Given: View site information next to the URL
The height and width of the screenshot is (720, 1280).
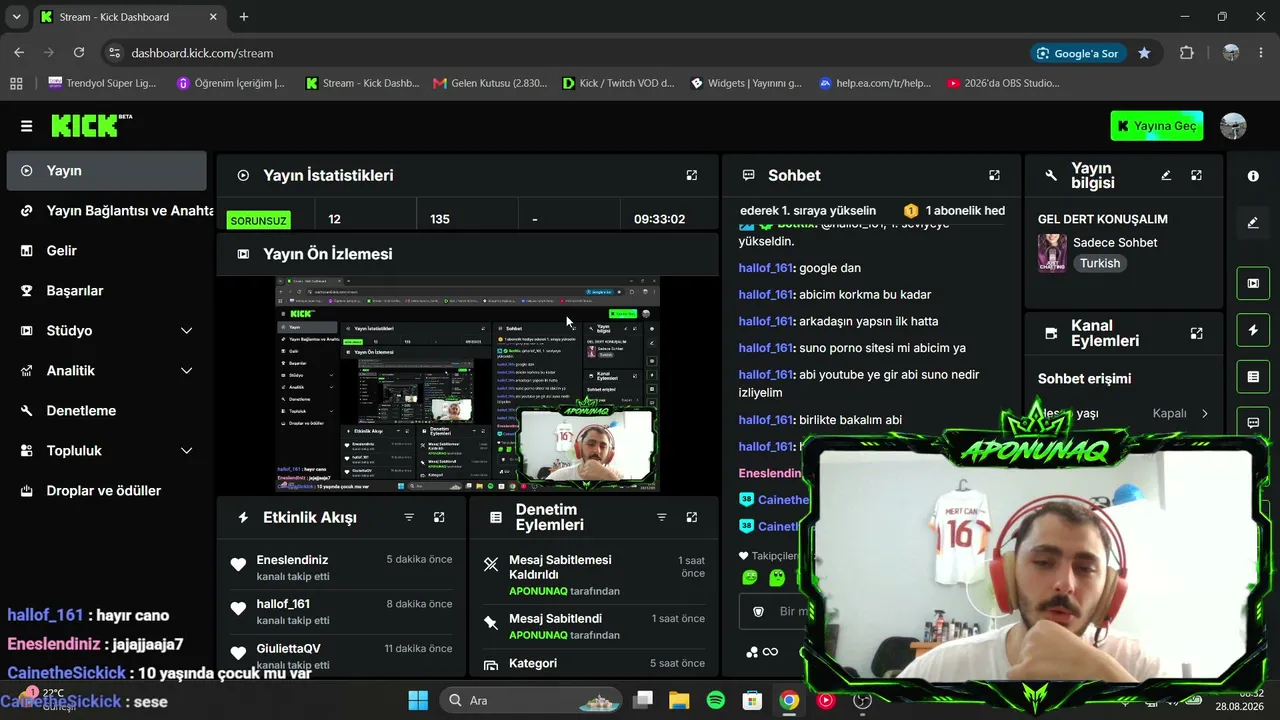Looking at the screenshot, I should 114,53.
